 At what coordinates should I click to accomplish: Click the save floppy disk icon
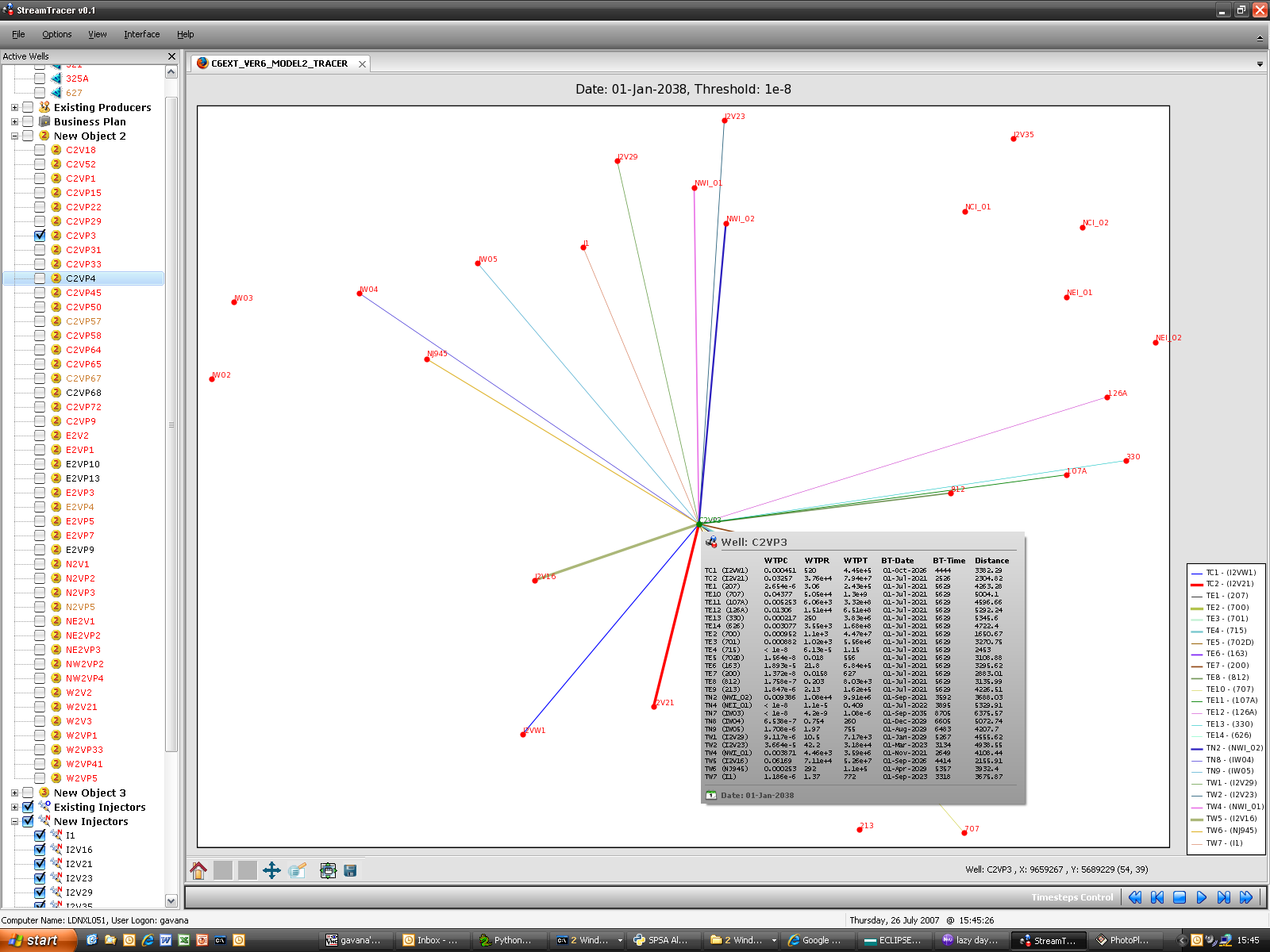coord(350,870)
